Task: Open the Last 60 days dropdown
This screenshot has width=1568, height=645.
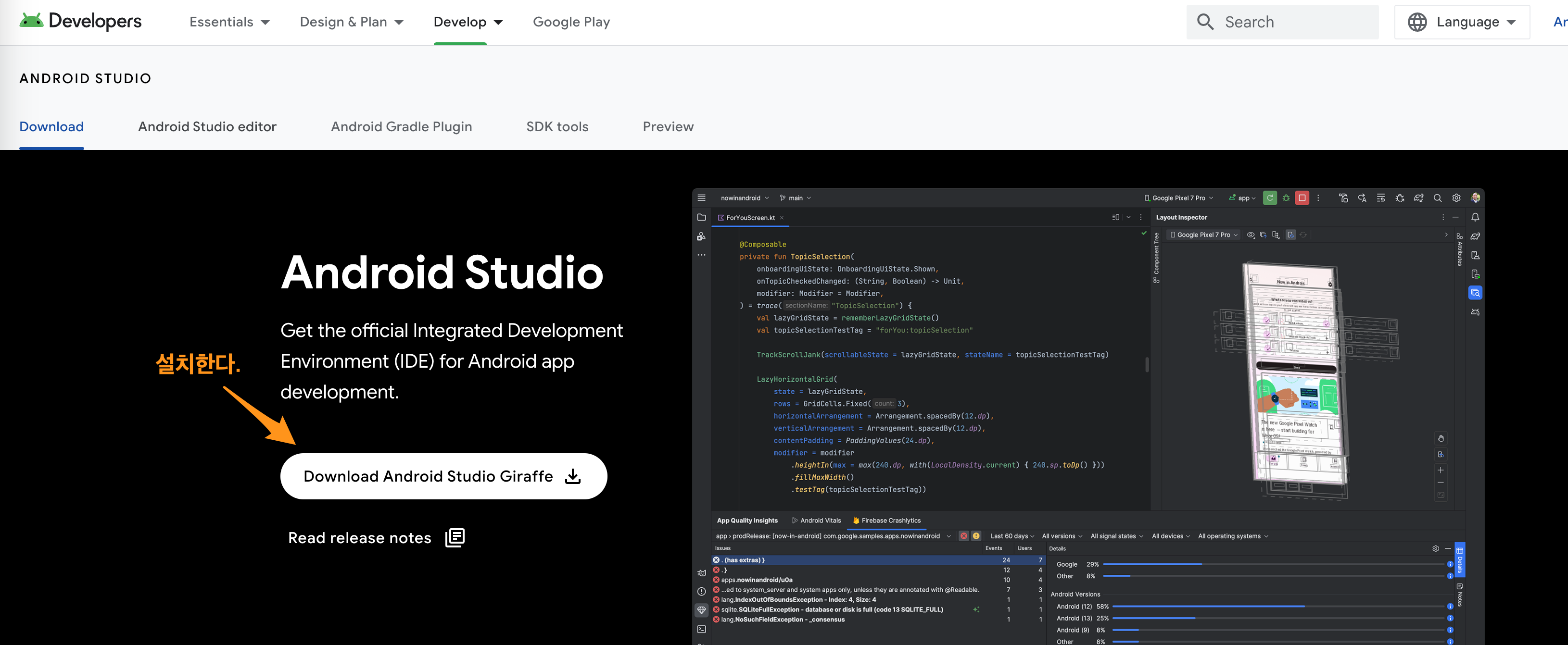Action: pyautogui.click(x=1011, y=536)
